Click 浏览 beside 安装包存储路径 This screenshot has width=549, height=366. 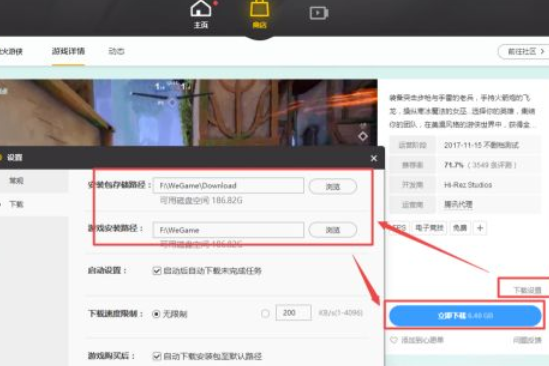coord(333,186)
